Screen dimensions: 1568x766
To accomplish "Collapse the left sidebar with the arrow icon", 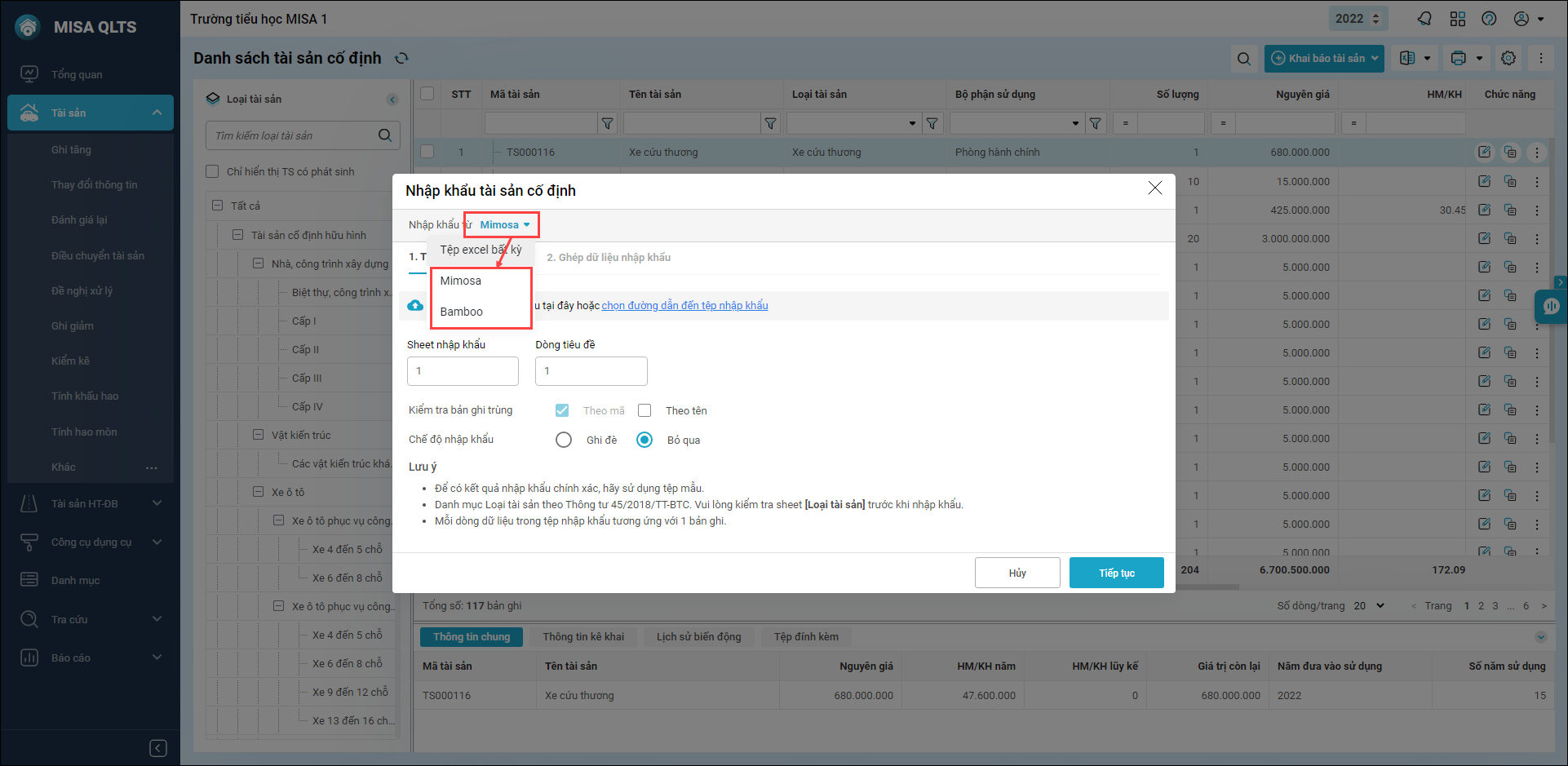I will click(x=158, y=748).
